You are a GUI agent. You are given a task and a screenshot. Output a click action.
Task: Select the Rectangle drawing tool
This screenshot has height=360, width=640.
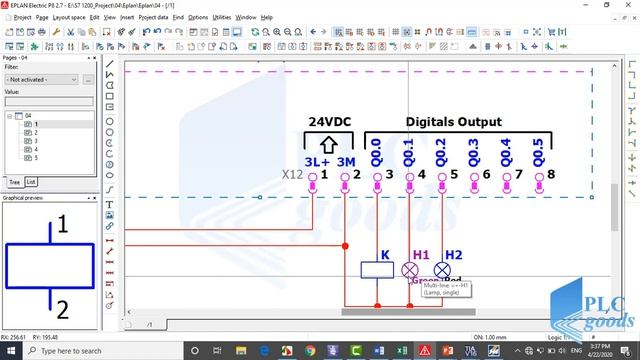(110, 96)
